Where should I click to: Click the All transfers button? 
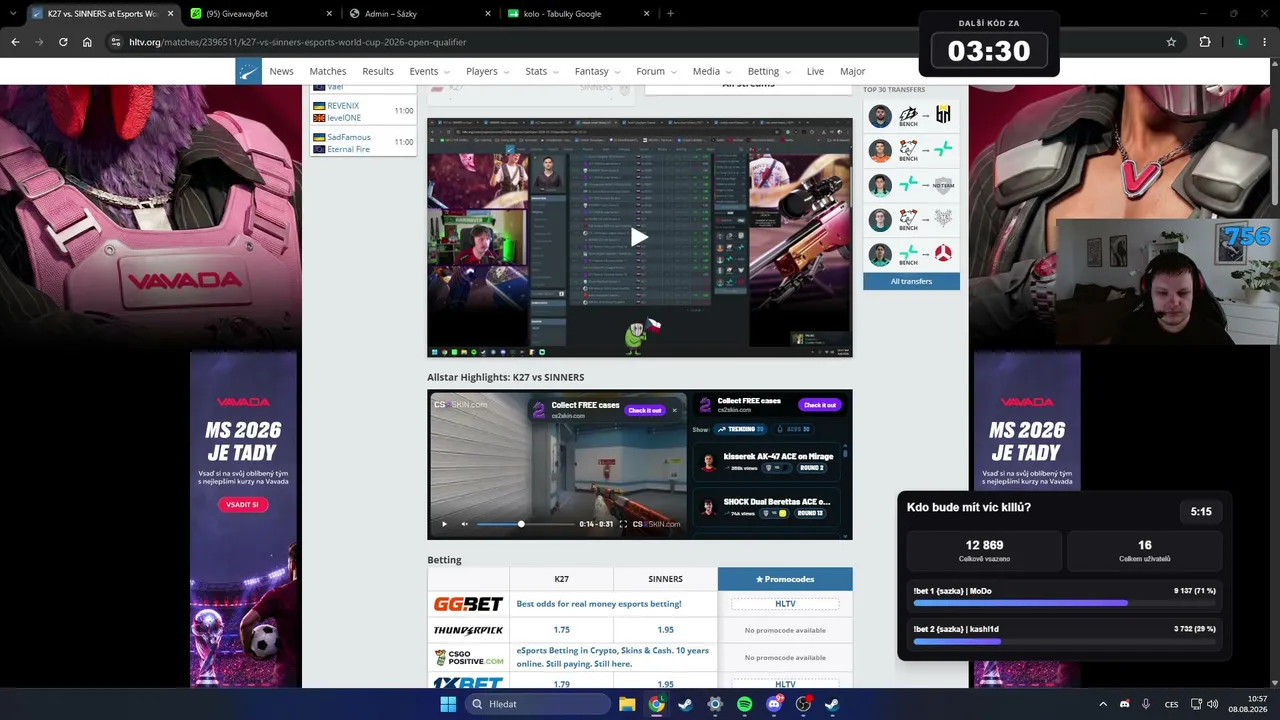pos(911,281)
